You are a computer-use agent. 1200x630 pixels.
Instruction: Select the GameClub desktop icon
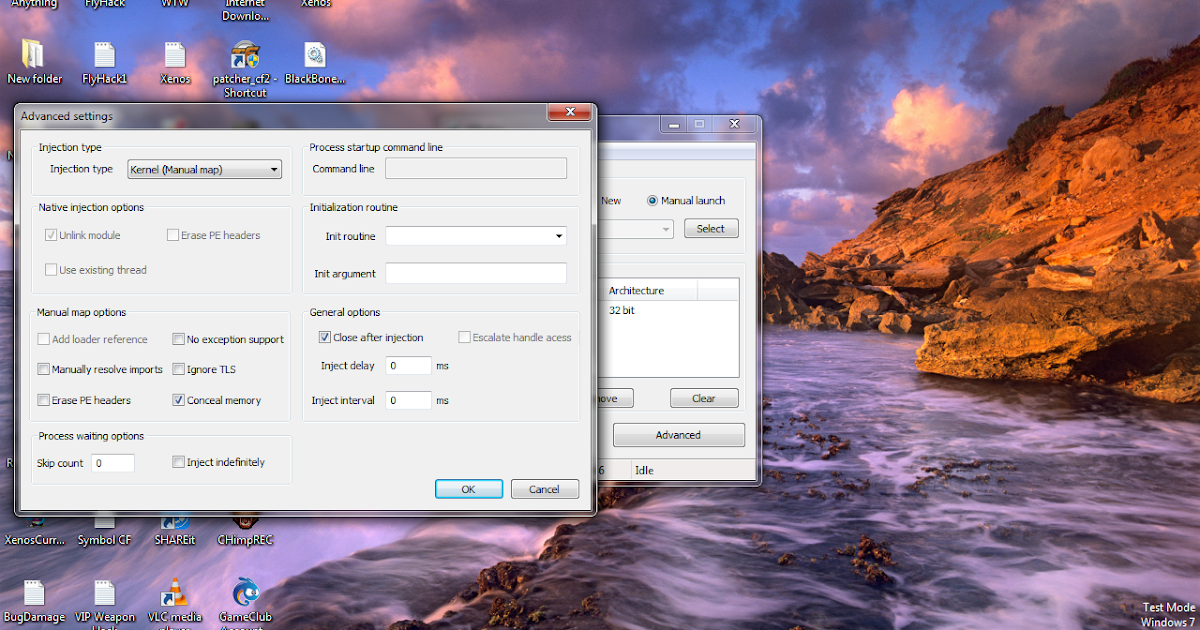pyautogui.click(x=244, y=592)
